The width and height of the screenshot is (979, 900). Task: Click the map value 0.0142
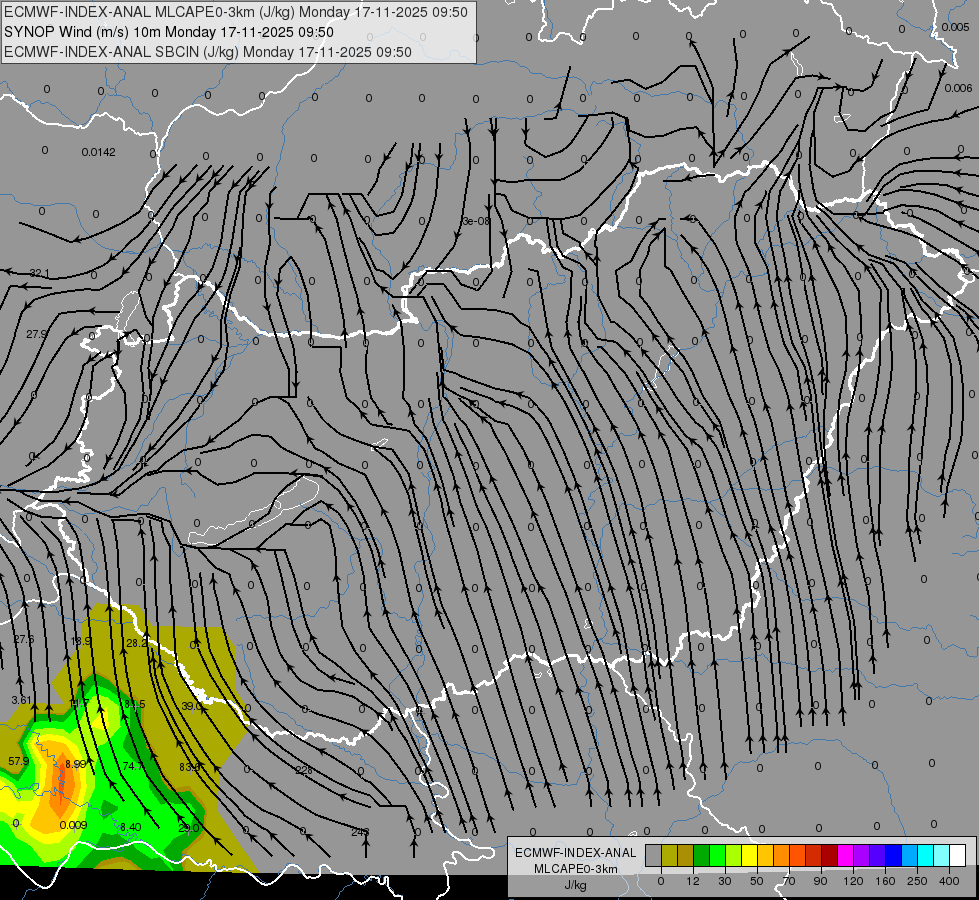point(98,152)
